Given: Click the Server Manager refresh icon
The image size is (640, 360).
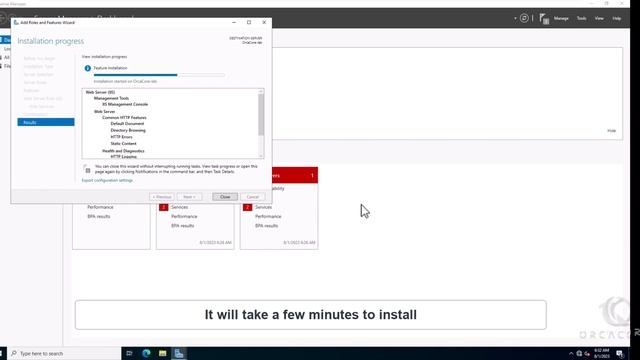Looking at the screenshot, I should click(x=524, y=18).
